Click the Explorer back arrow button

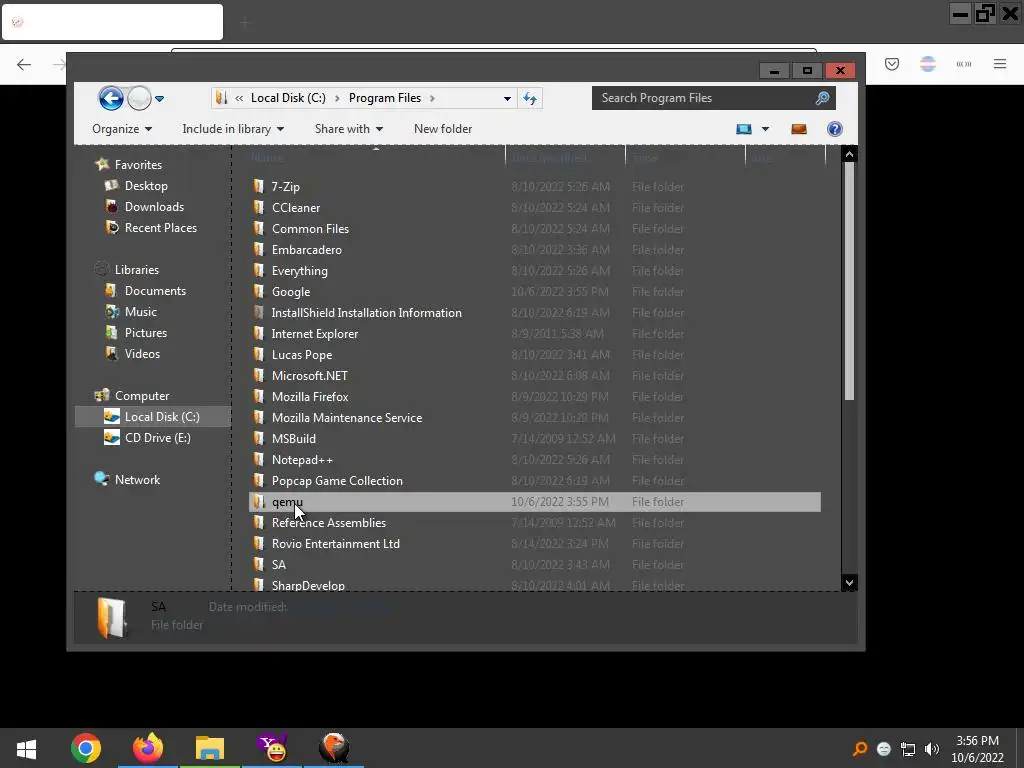point(111,99)
